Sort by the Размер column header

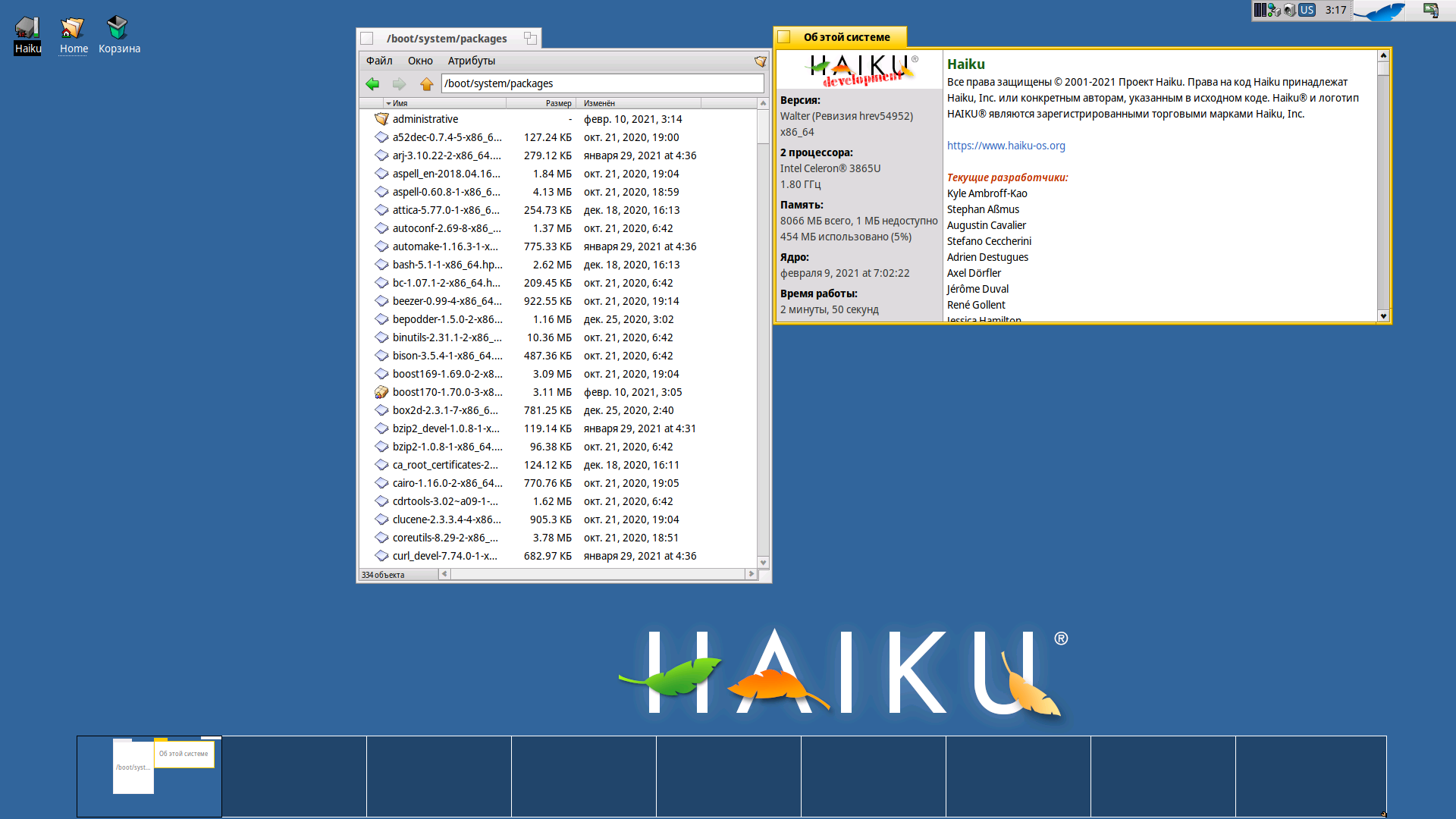pyautogui.click(x=541, y=103)
